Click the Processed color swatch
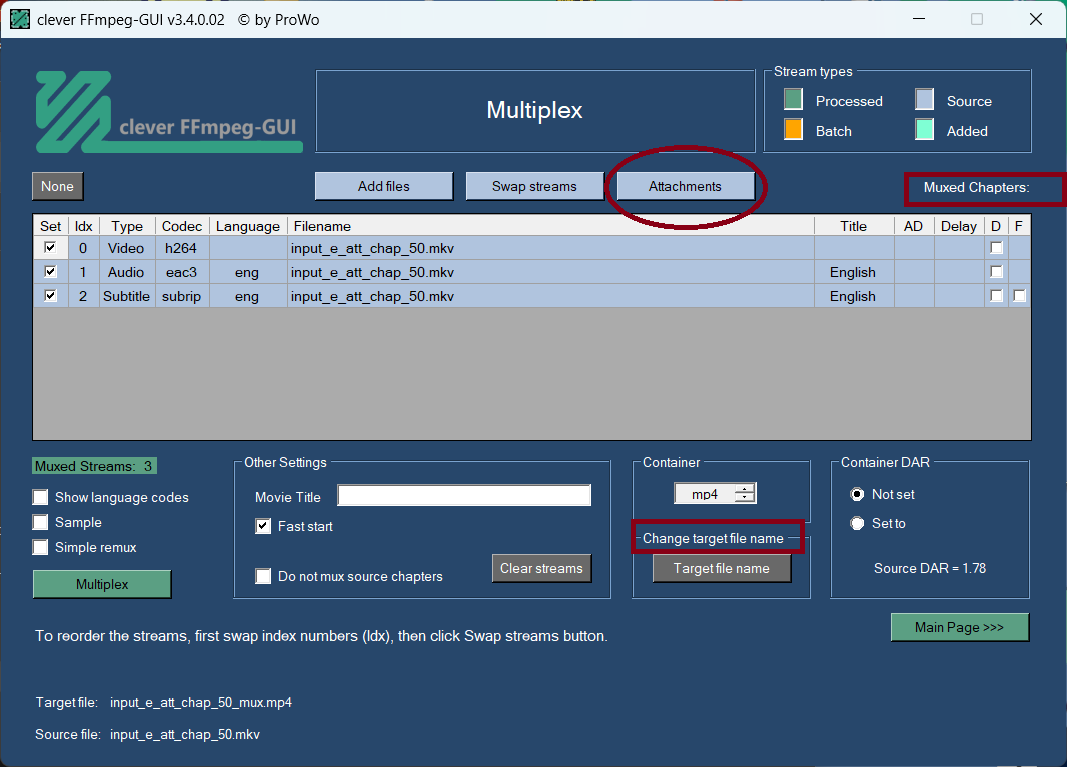The image size is (1067, 767). click(x=793, y=99)
